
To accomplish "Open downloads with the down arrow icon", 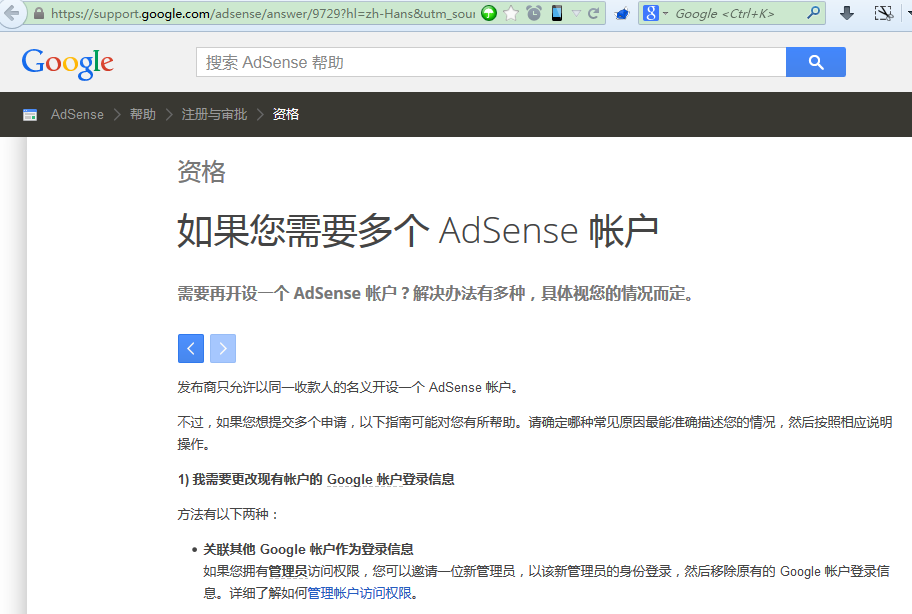I will point(847,13).
